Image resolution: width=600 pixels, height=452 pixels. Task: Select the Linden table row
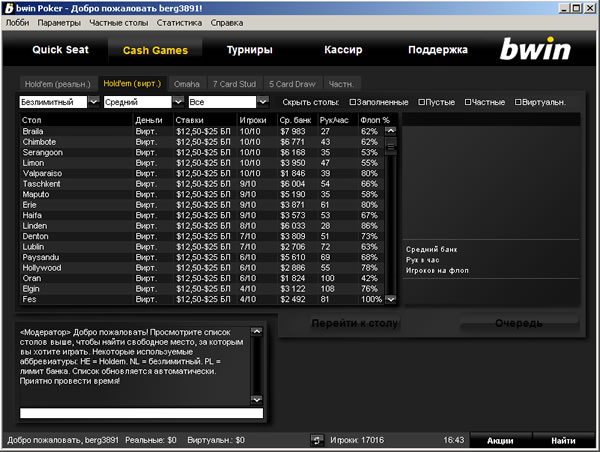point(202,226)
